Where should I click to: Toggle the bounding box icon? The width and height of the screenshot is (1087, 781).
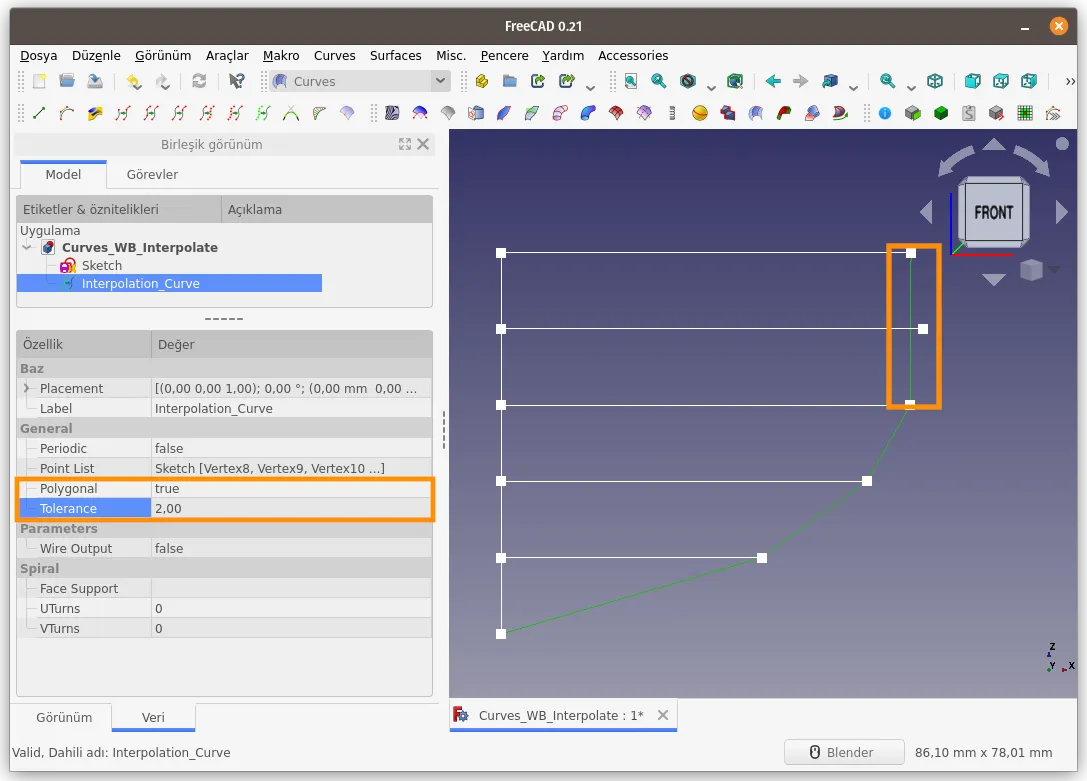tap(735, 81)
